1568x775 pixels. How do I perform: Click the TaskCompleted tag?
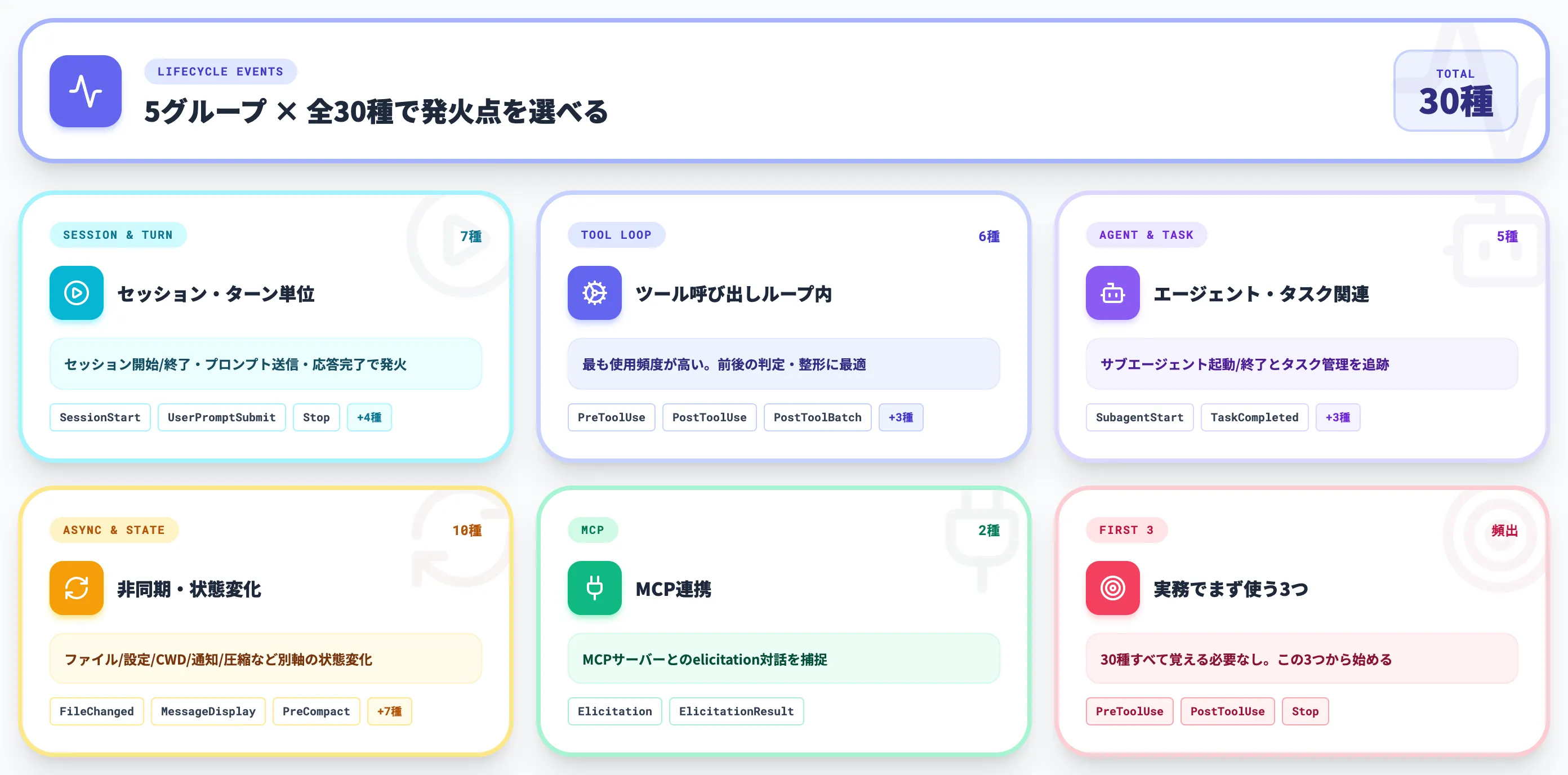[x=1254, y=418]
